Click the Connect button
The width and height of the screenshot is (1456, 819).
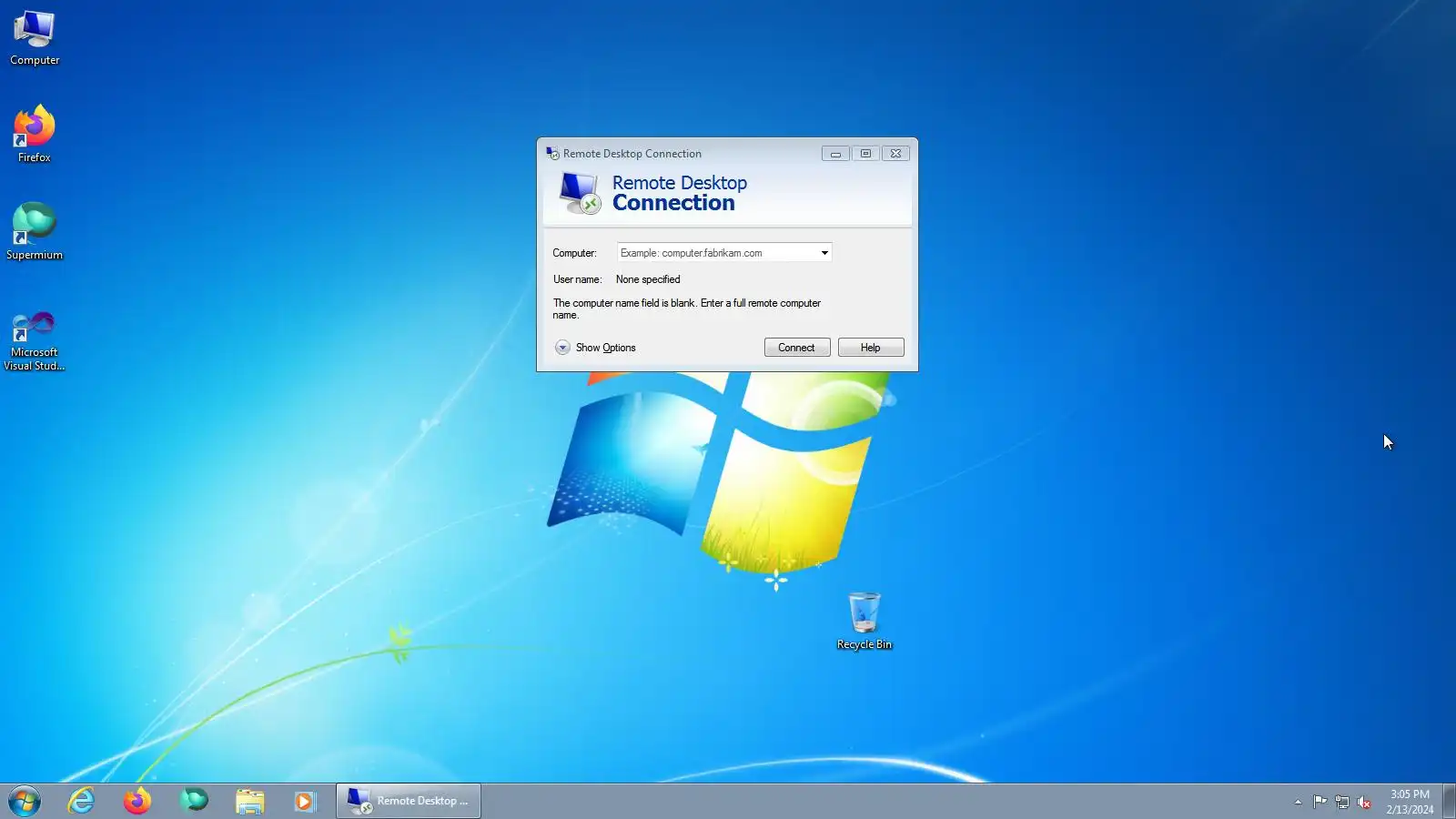pyautogui.click(x=797, y=348)
